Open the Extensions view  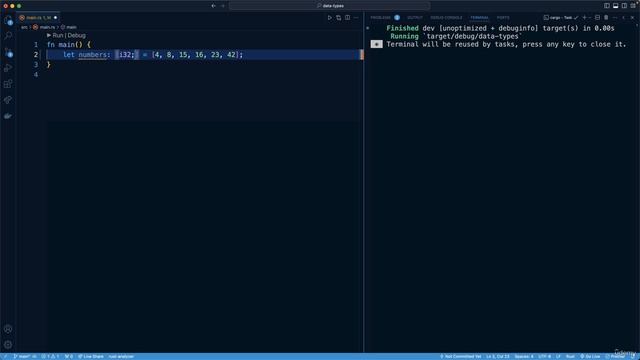coord(8,84)
